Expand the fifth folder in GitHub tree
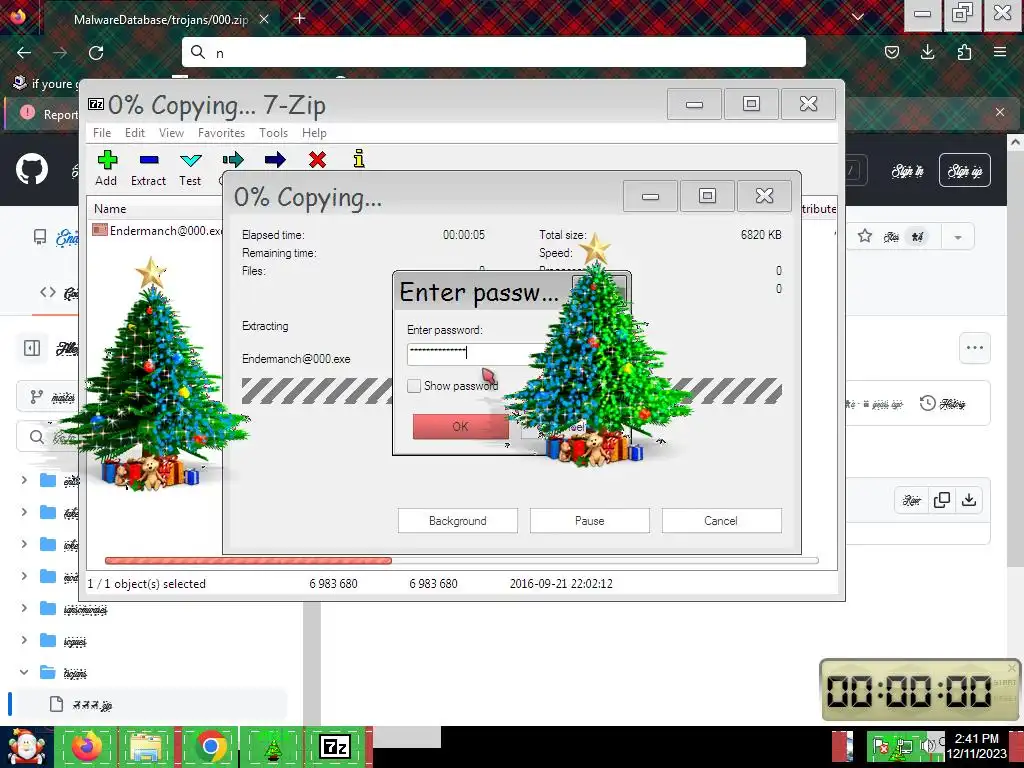 tap(24, 608)
